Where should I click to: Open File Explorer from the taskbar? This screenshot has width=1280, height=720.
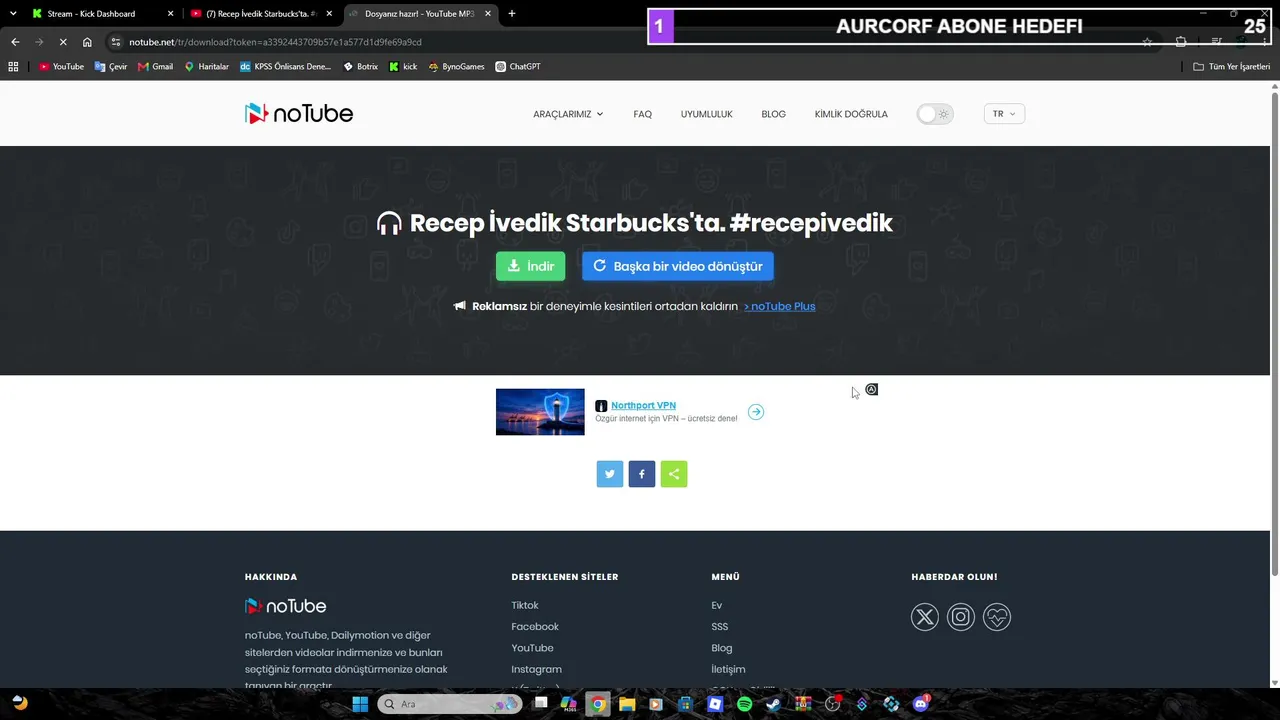coord(627,704)
